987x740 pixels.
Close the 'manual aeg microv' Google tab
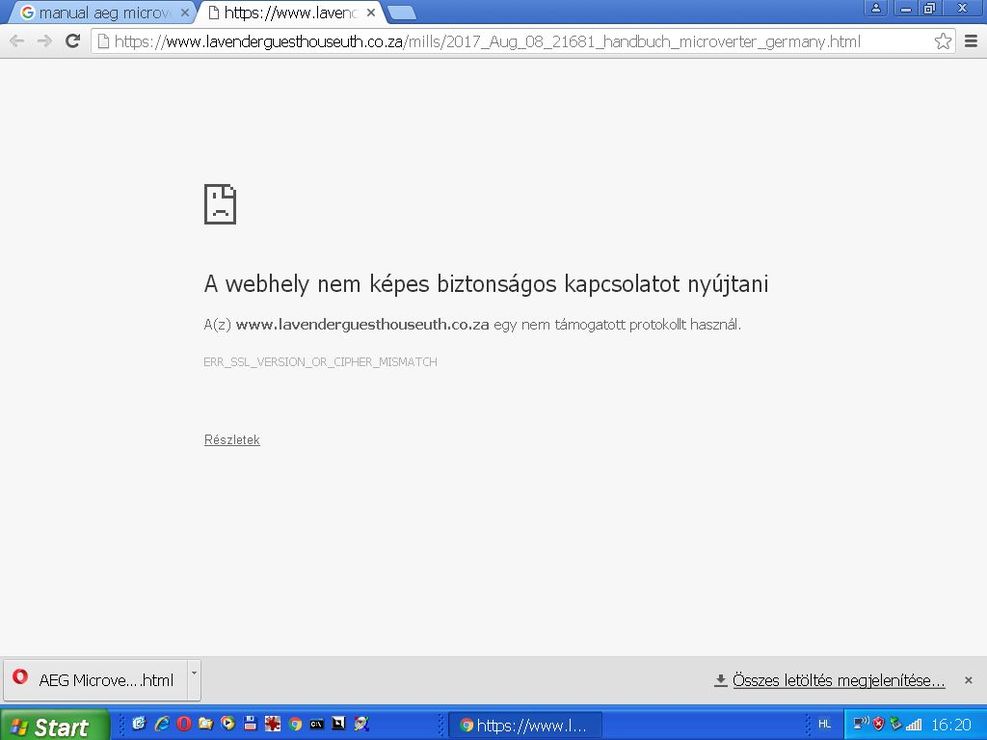tap(184, 13)
